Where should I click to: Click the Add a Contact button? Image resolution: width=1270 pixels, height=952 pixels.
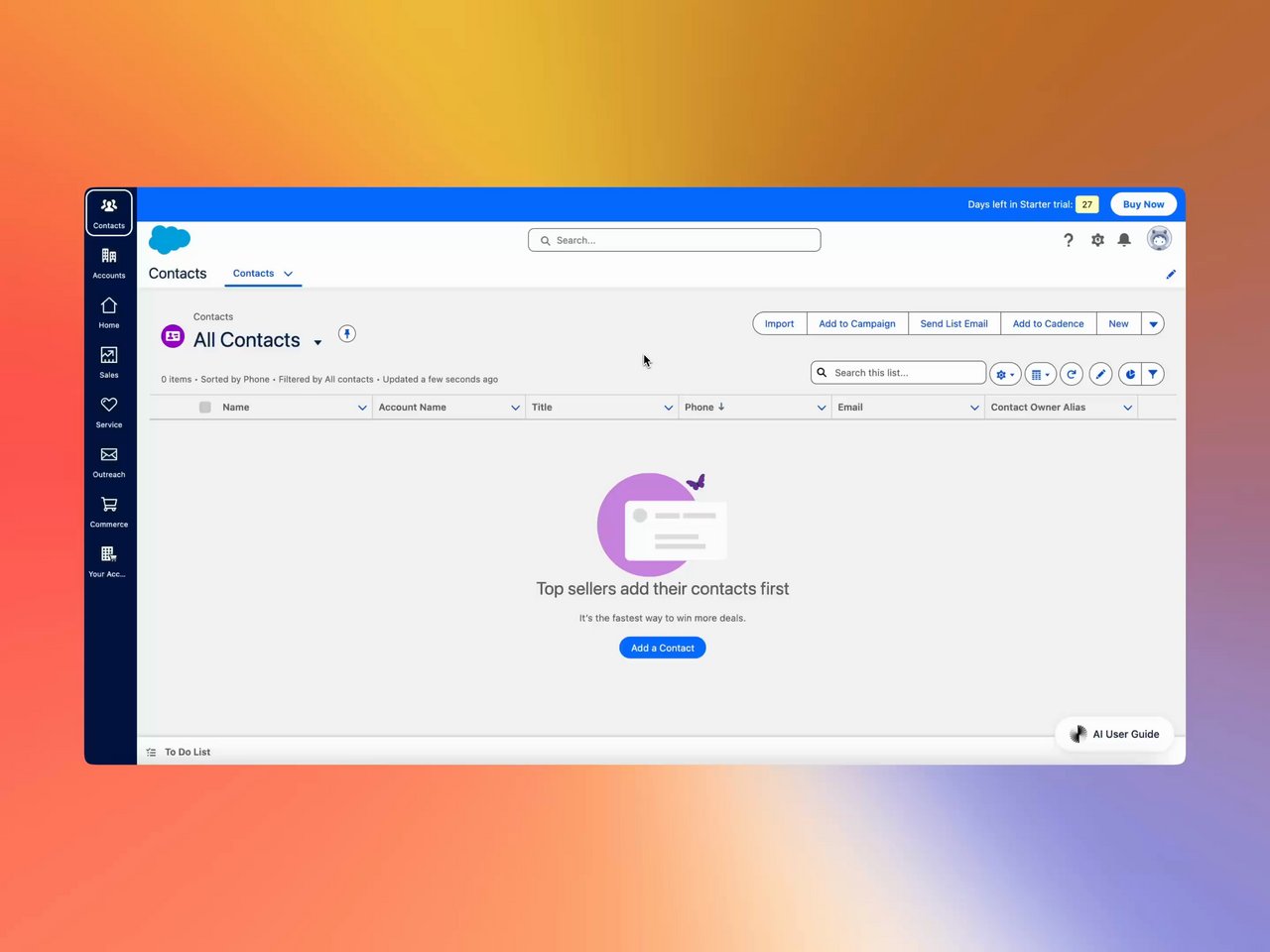tap(663, 649)
